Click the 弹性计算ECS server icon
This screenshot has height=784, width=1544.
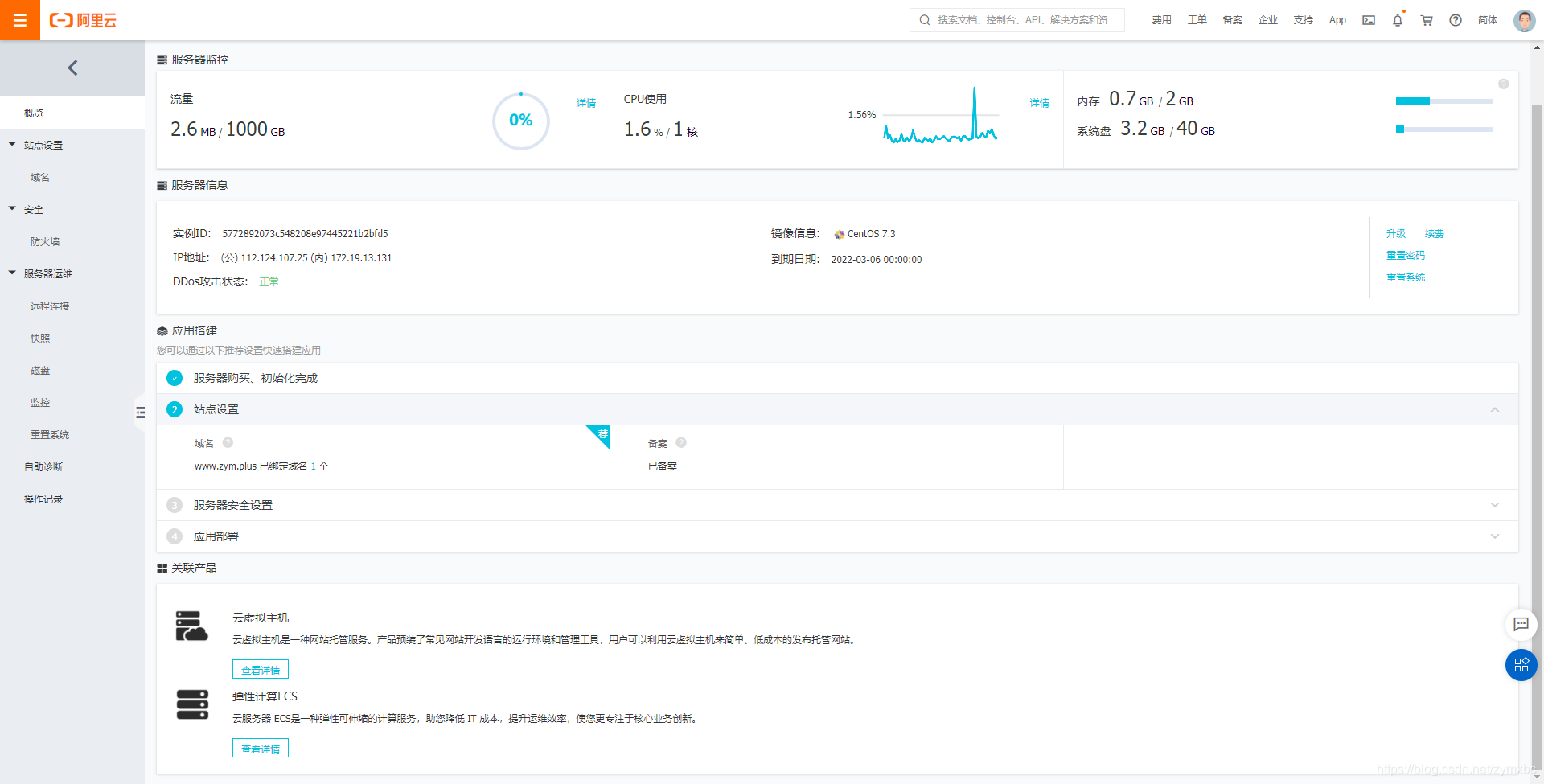[192, 704]
